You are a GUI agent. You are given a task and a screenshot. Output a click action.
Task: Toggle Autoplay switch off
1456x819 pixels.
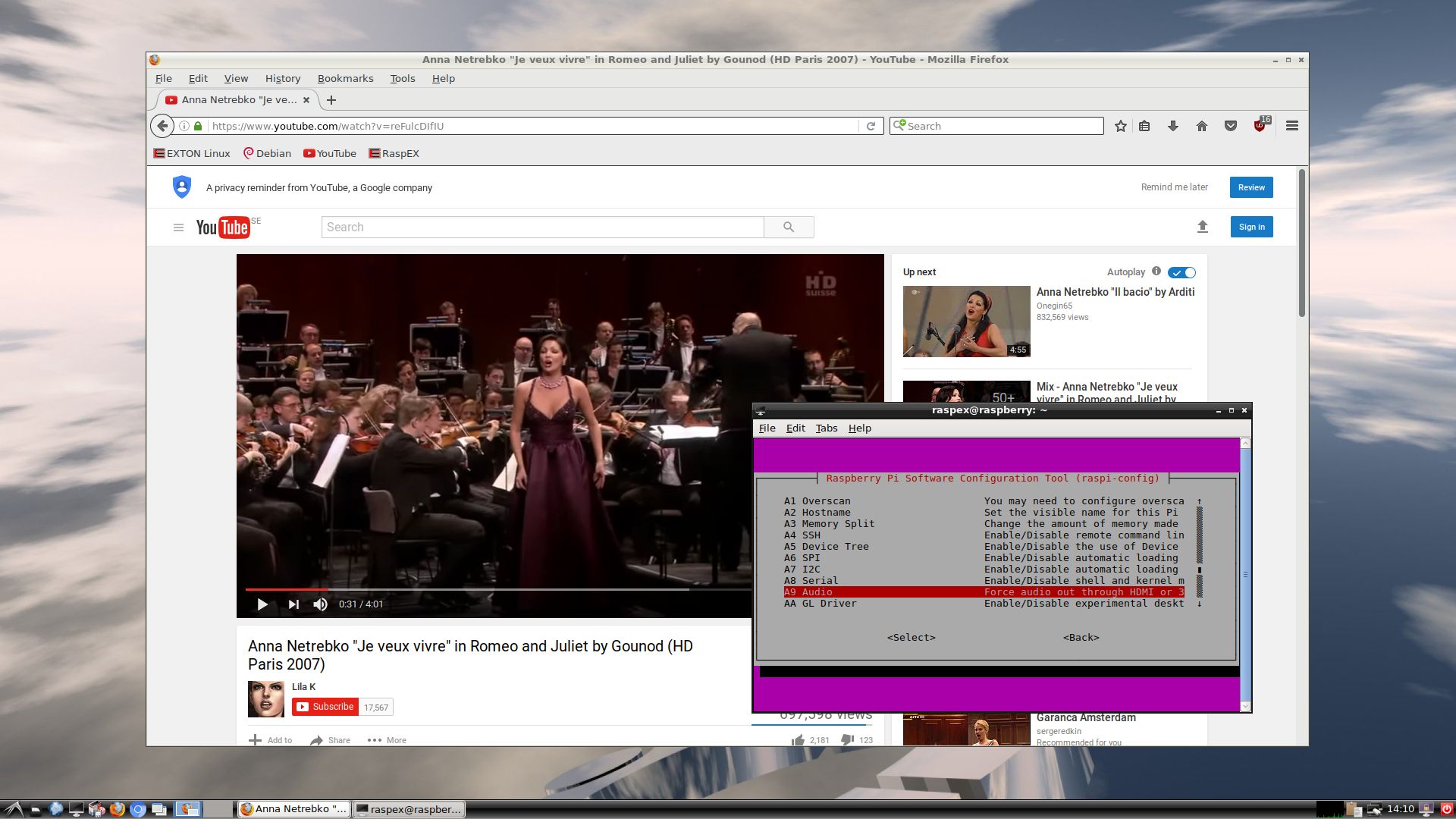(x=1181, y=272)
